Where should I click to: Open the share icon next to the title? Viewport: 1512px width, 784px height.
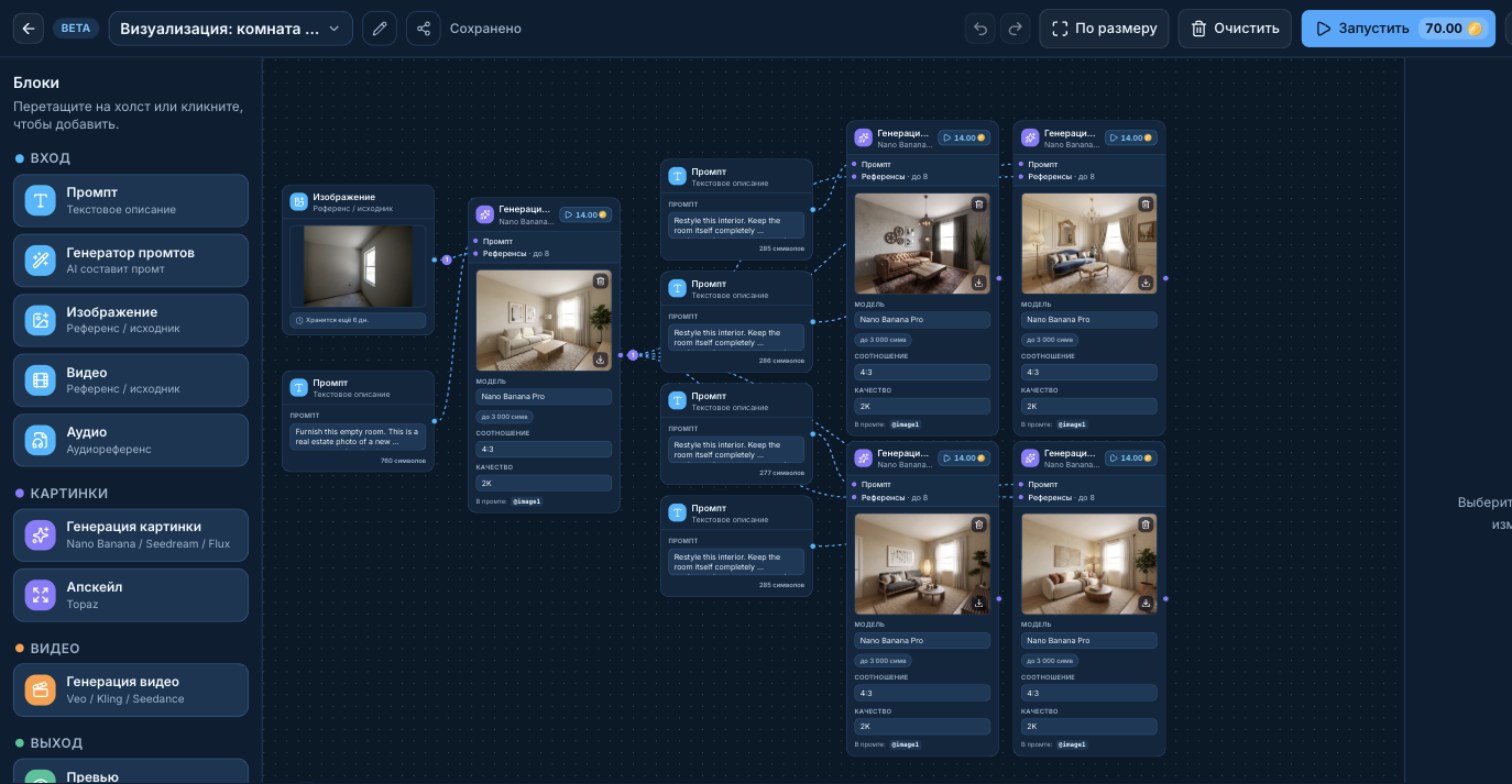click(423, 28)
